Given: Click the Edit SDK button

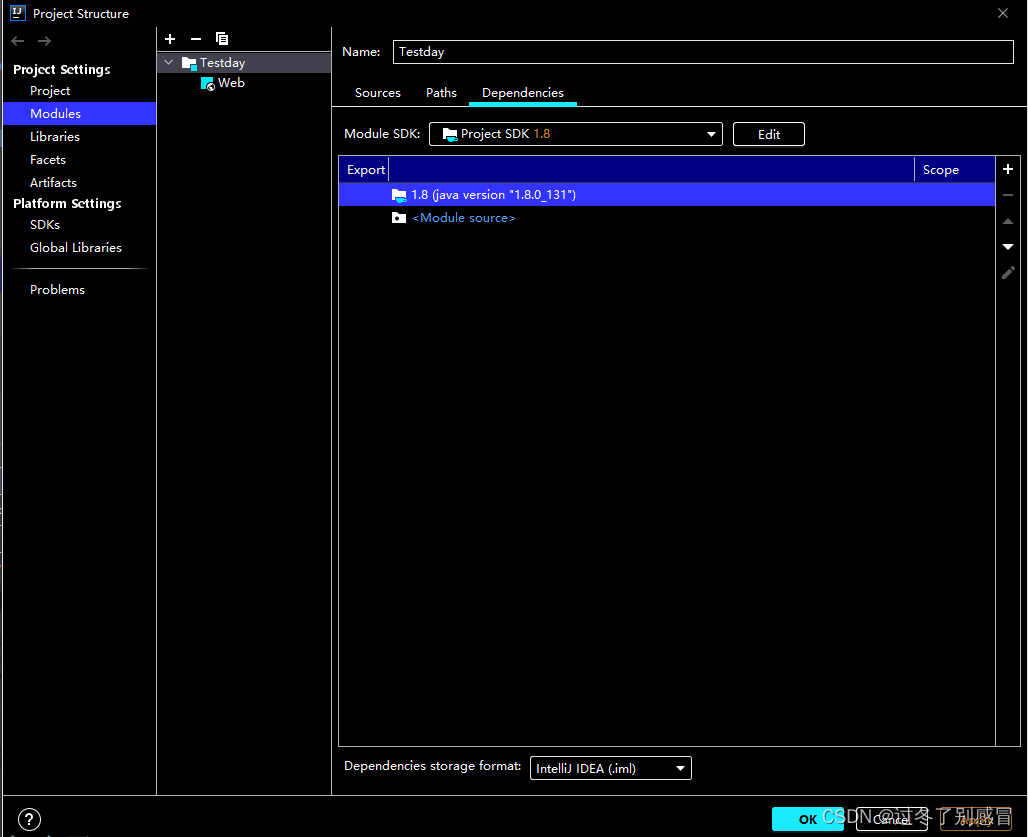Looking at the screenshot, I should [768, 134].
